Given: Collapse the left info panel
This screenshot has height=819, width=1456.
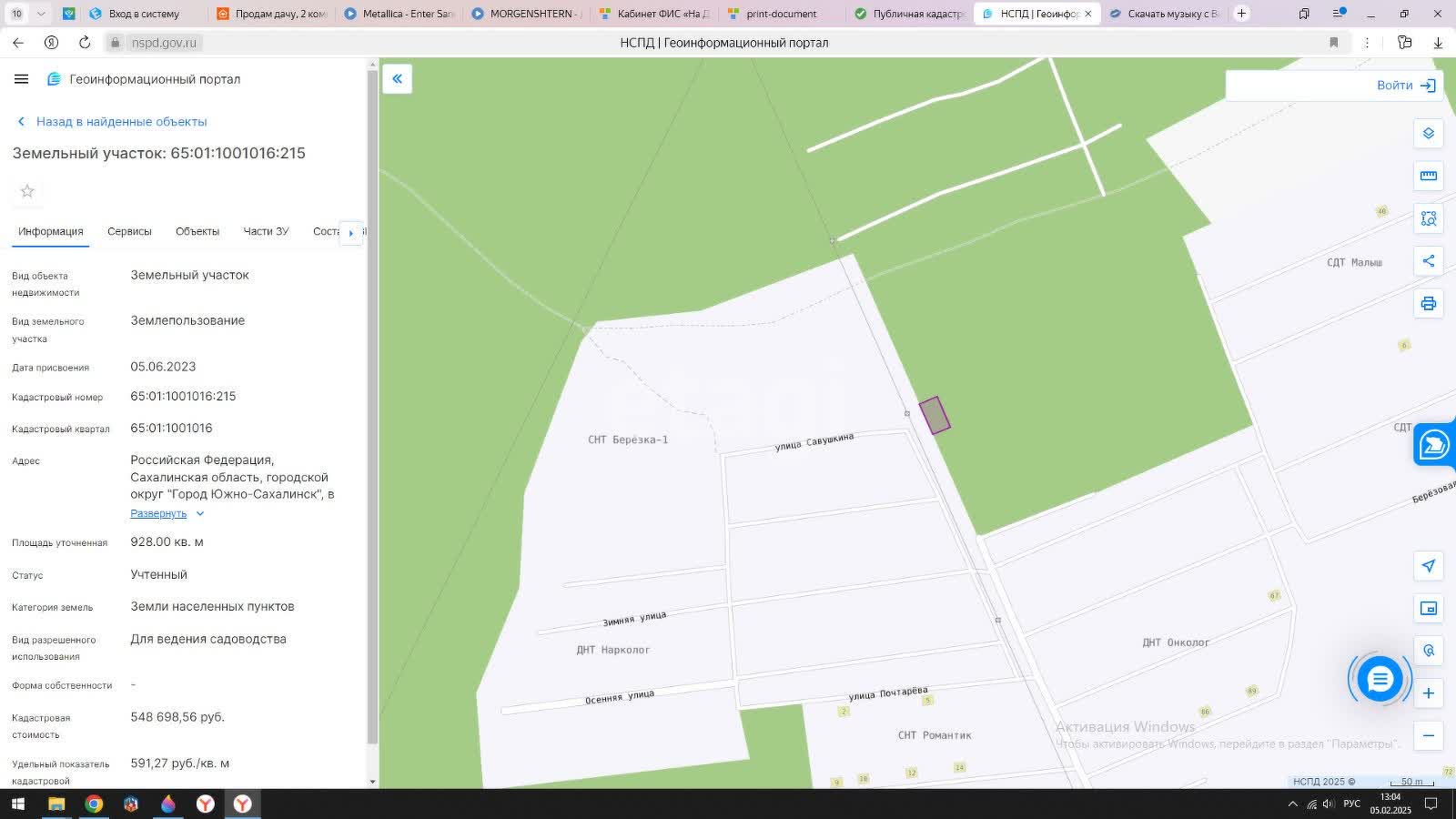Looking at the screenshot, I should pyautogui.click(x=397, y=79).
